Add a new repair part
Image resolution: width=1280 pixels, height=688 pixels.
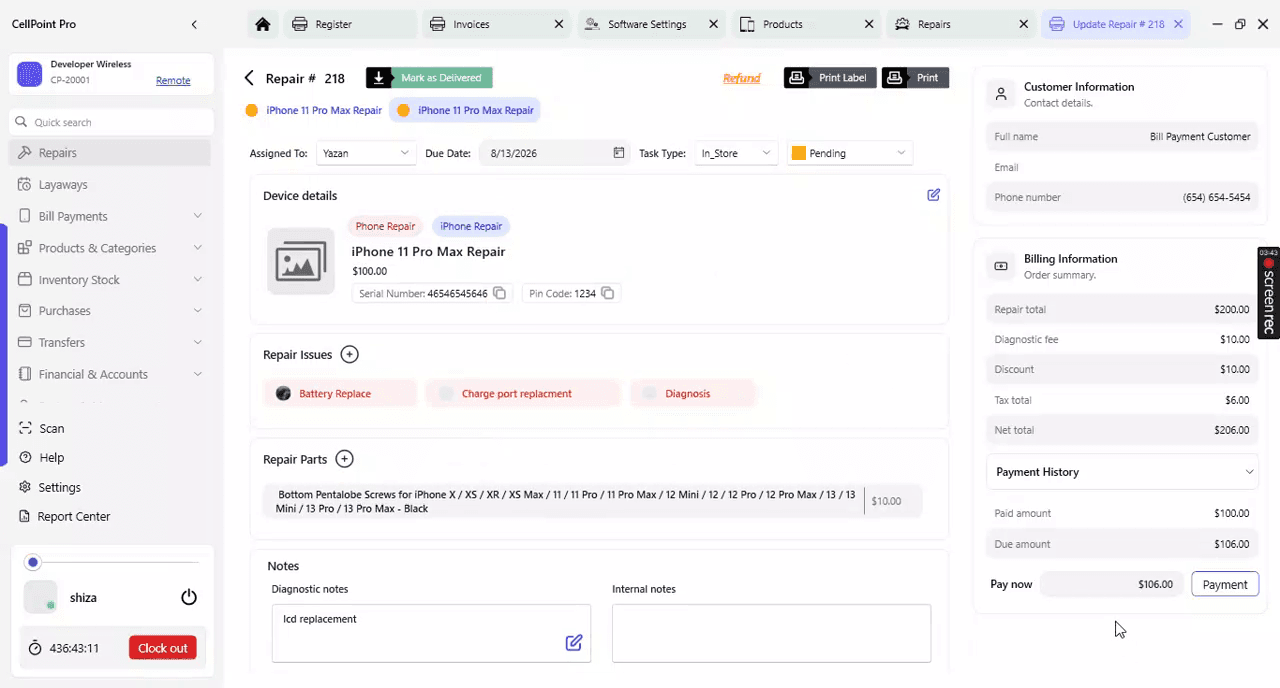344,459
